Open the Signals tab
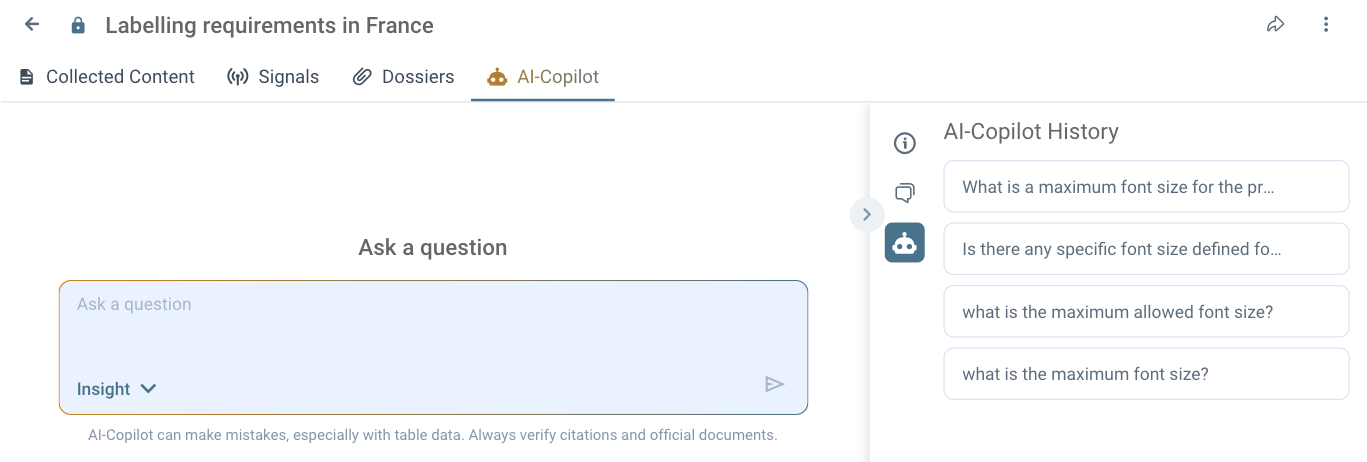Viewport: 1367px width, 462px height. pos(273,77)
